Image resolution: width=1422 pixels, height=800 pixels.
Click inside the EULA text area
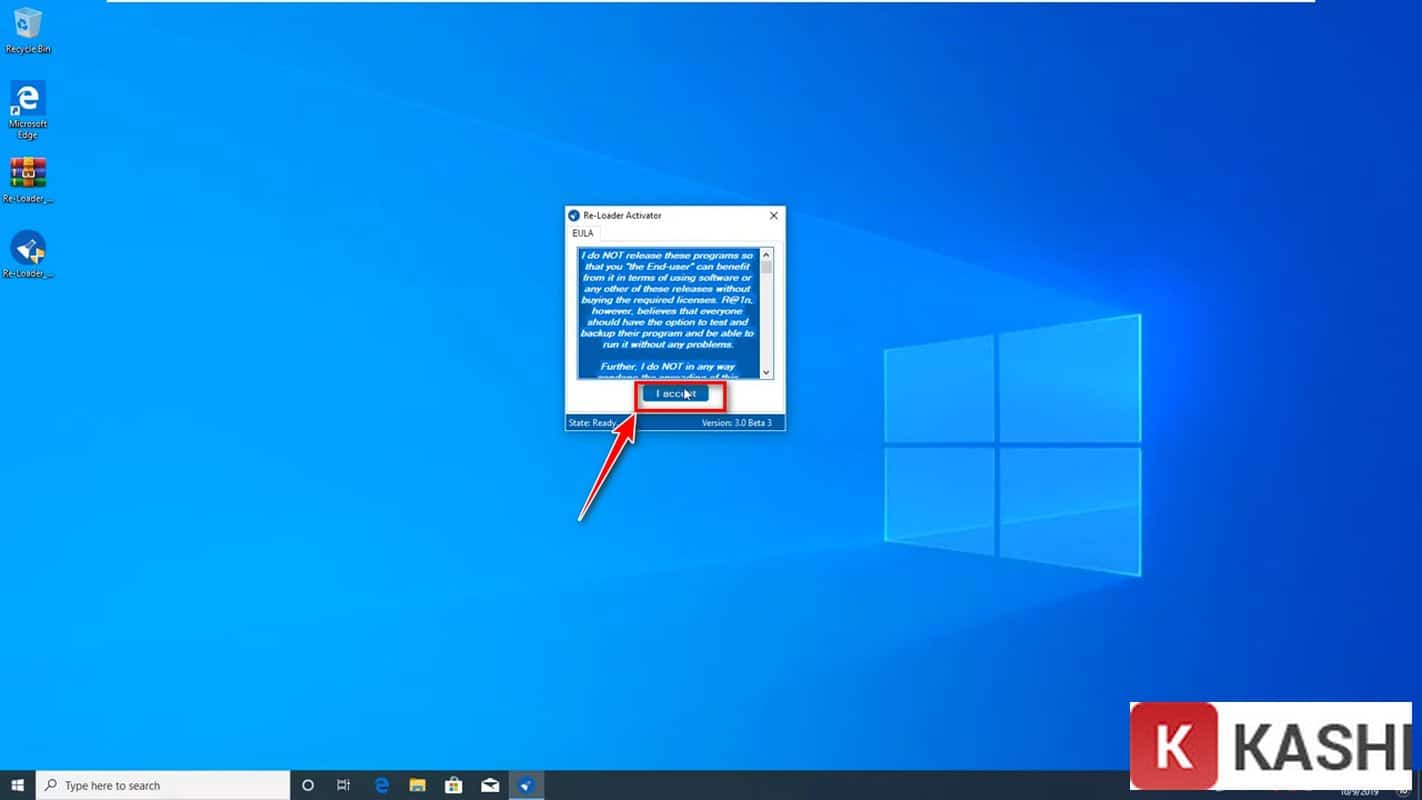(x=668, y=312)
